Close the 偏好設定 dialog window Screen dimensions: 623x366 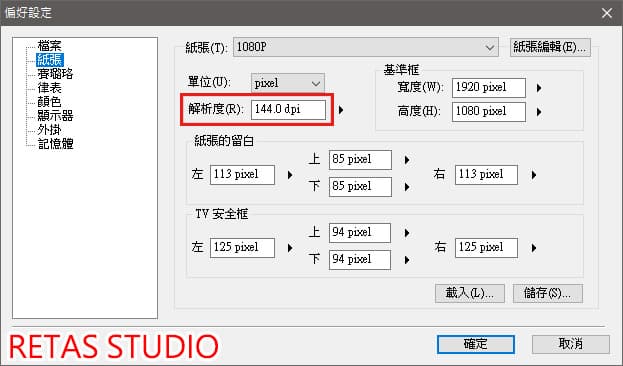[x=607, y=13]
